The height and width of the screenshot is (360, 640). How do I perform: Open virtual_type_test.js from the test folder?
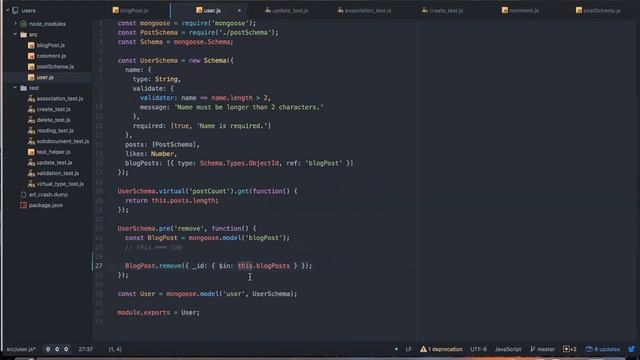point(60,184)
